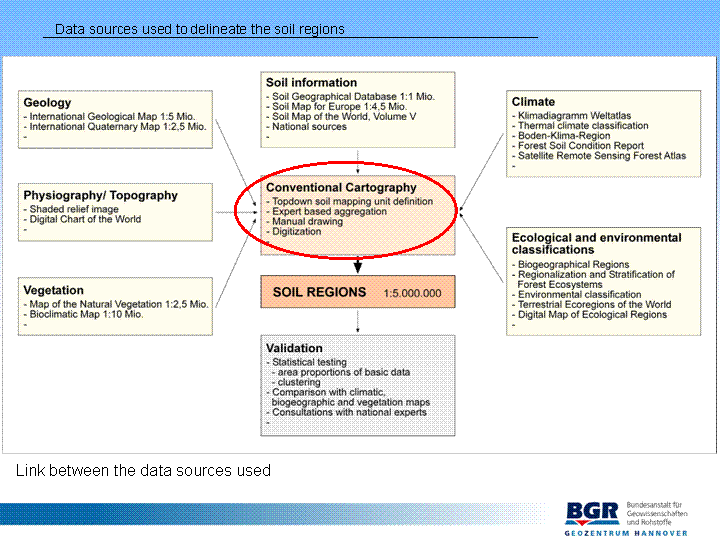
Task: Select the 1:5.000.000 scale text
Action: 412,293
